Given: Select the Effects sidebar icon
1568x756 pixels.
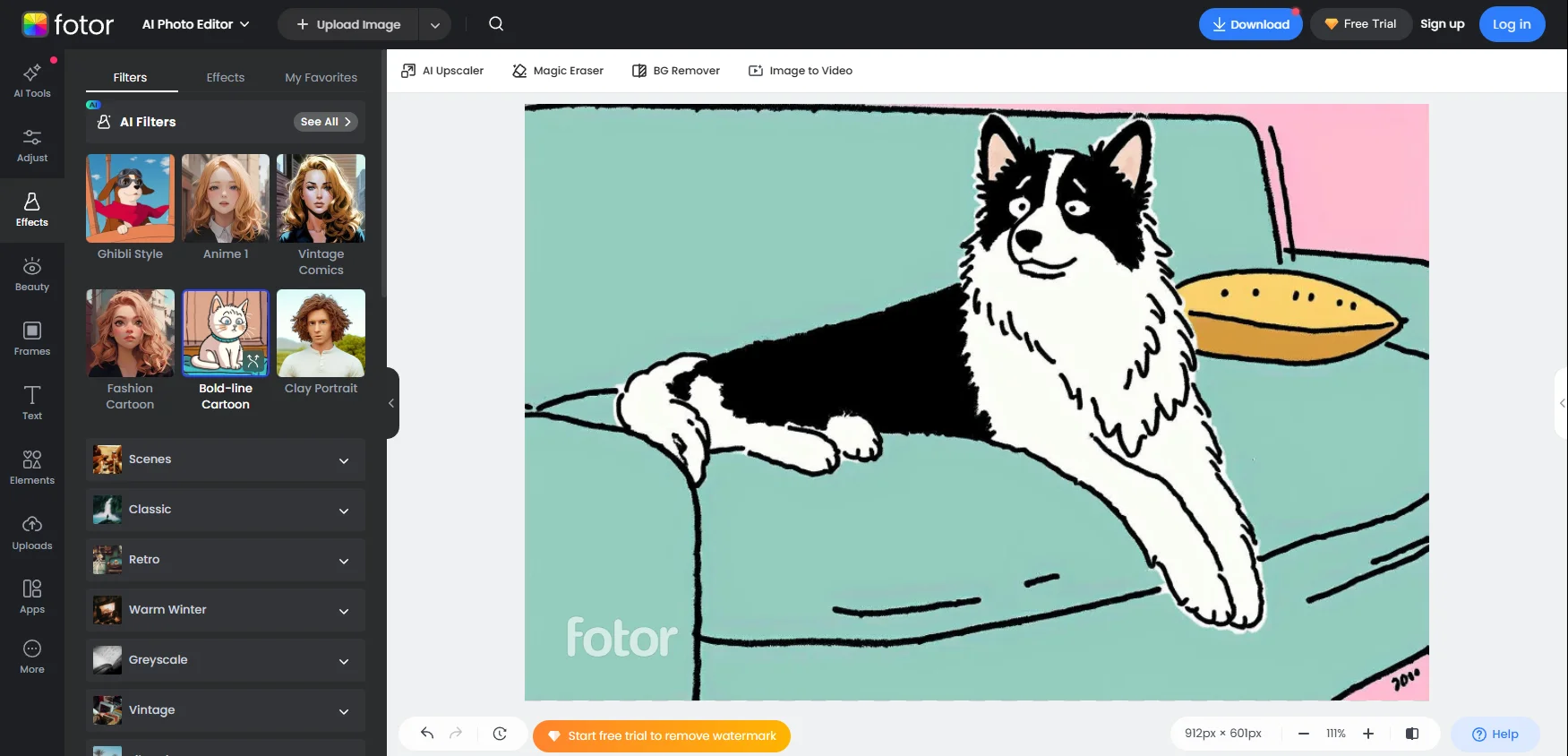Looking at the screenshot, I should (x=32, y=210).
